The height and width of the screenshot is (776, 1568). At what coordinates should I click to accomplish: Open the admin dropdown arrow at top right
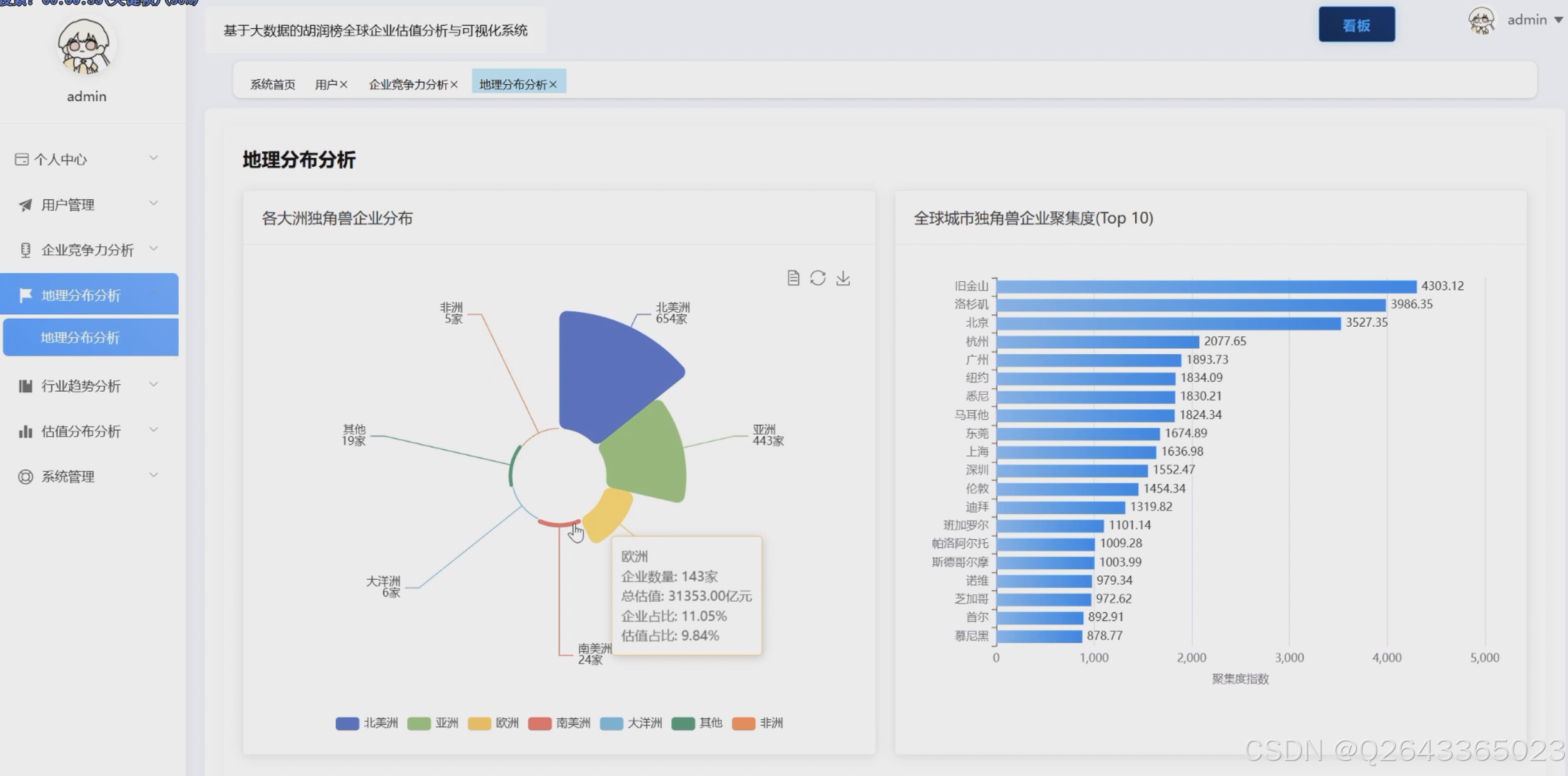pos(1558,20)
